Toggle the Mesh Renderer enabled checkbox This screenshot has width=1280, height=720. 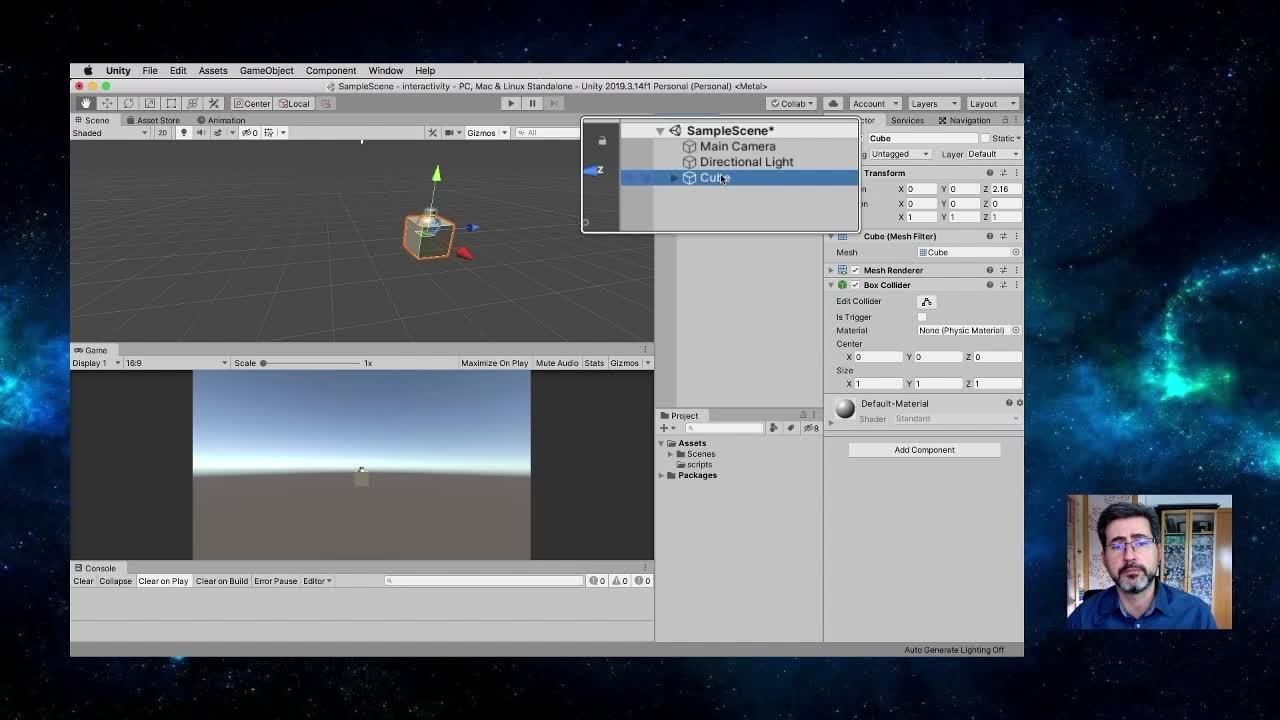(855, 270)
